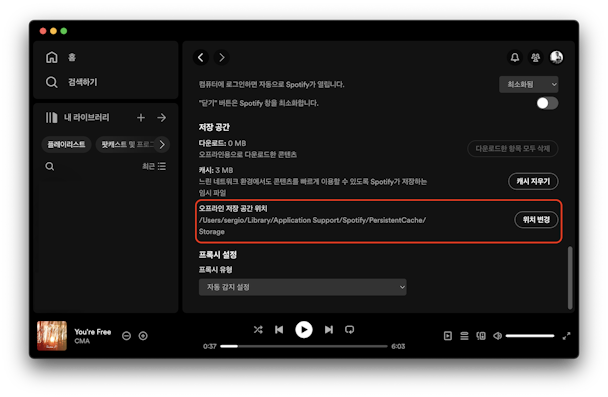The height and width of the screenshot is (397, 608).
Task: Adjust the volume slider
Action: point(530,336)
